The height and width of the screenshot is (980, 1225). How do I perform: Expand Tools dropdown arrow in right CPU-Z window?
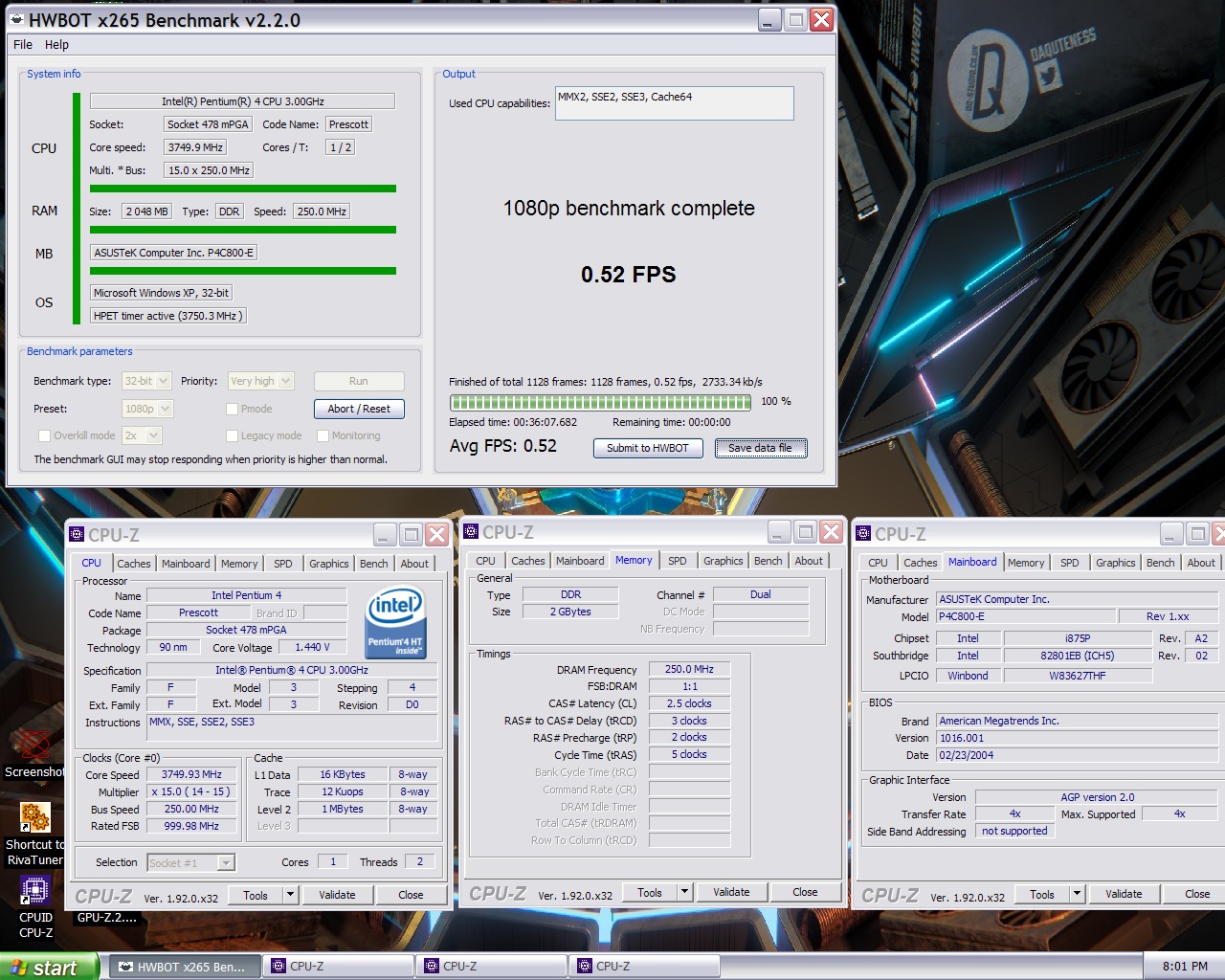click(1077, 894)
